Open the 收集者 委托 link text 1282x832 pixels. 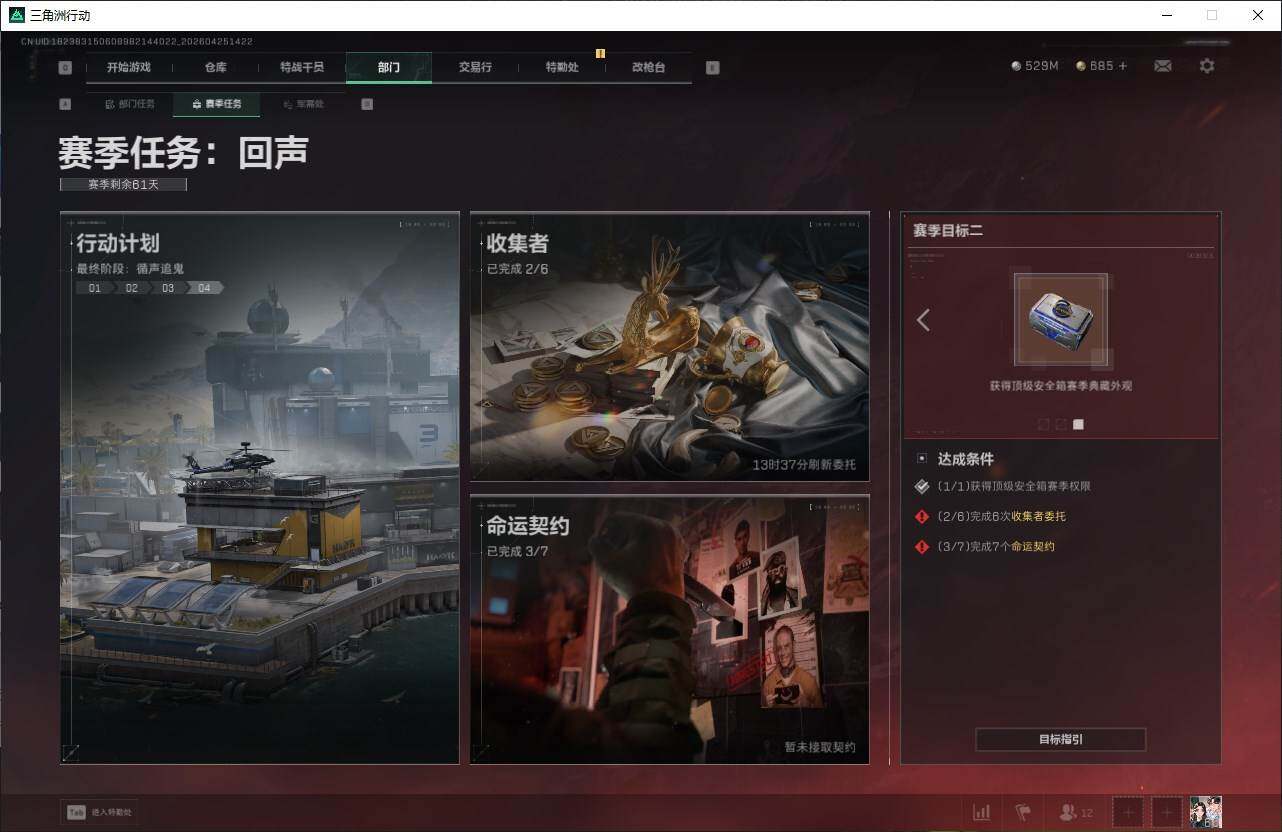click(1040, 517)
